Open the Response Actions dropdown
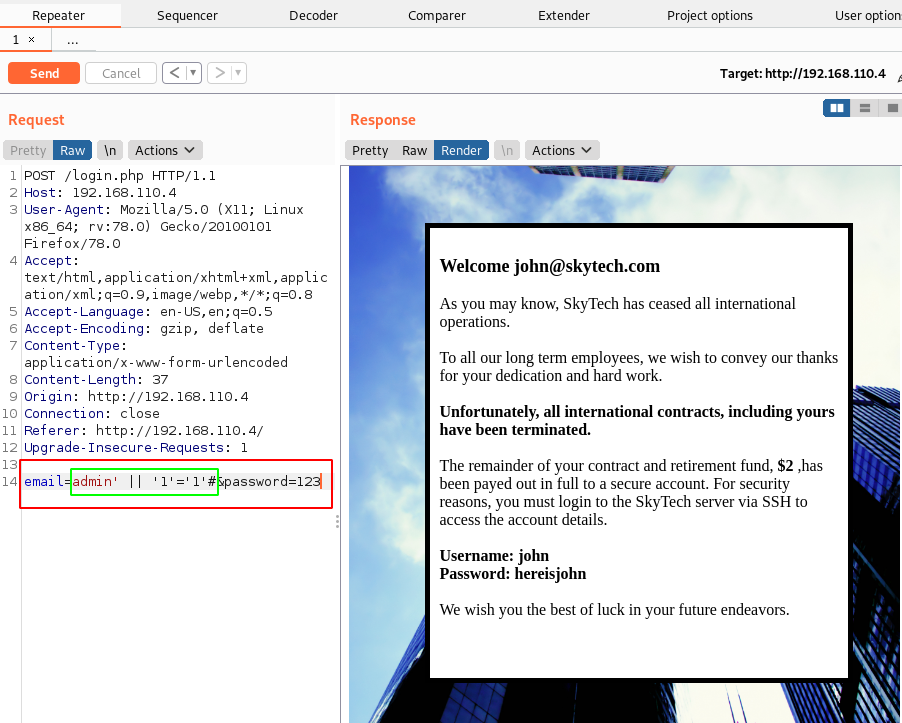The width and height of the screenshot is (902, 723). click(x=562, y=150)
